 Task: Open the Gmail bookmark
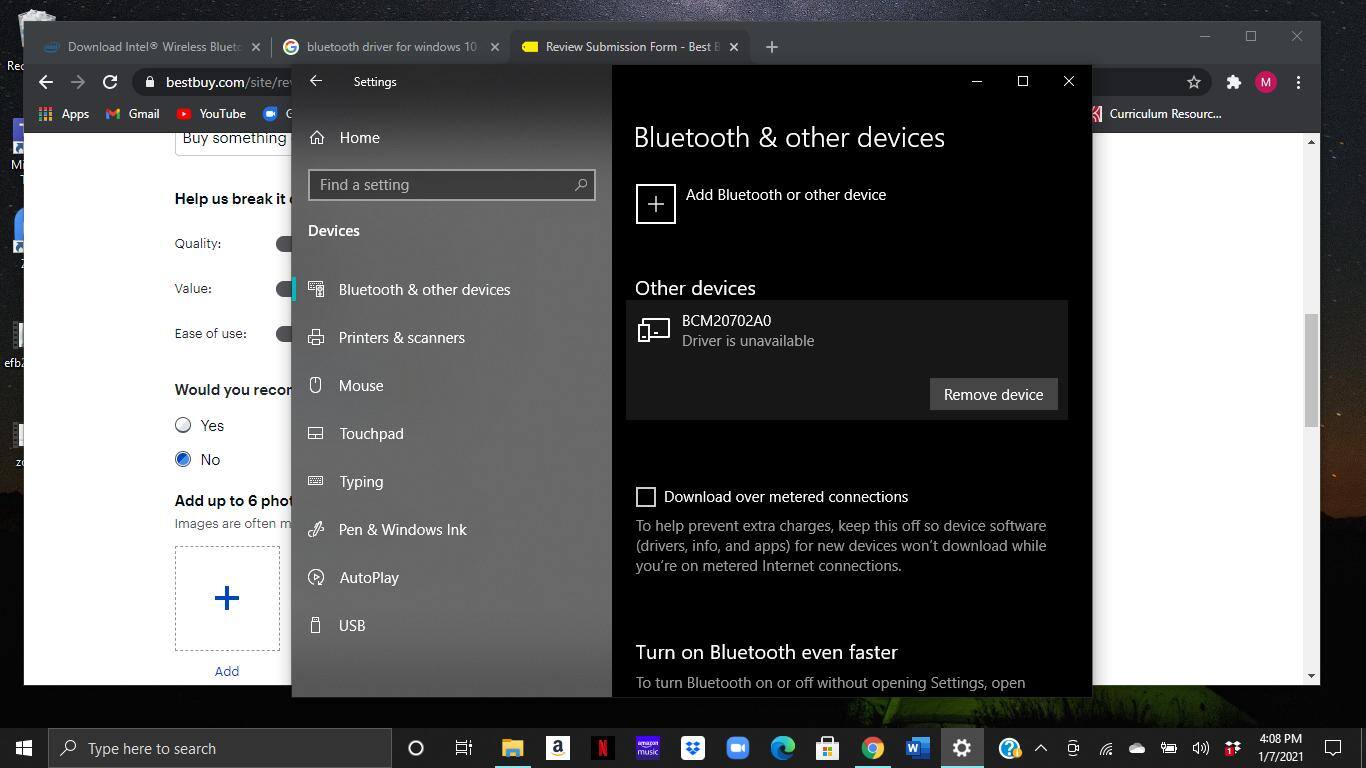coord(133,114)
